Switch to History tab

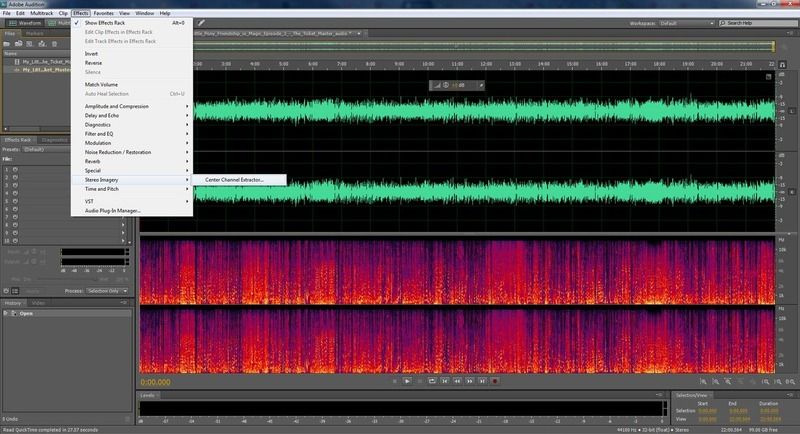pos(13,303)
